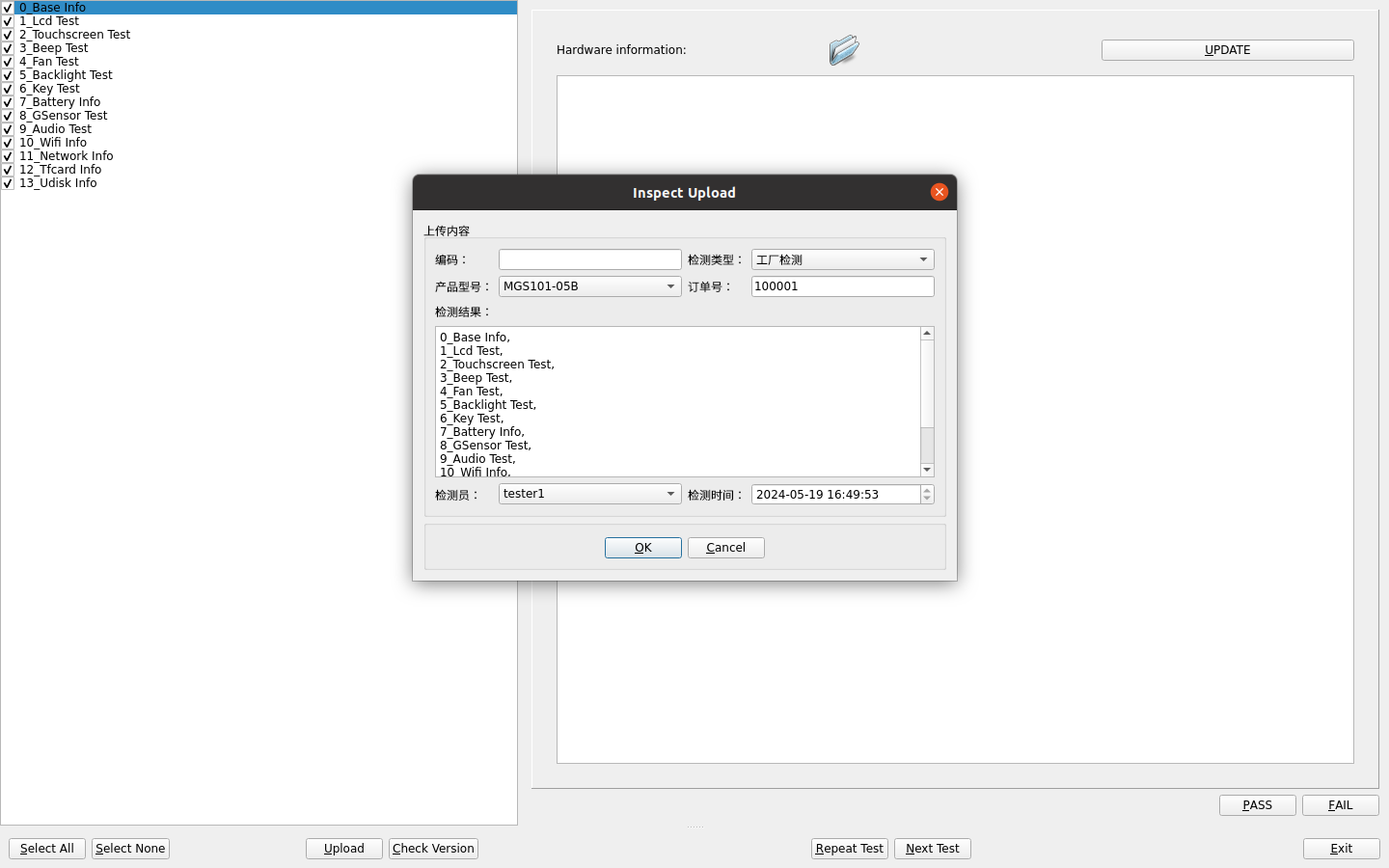Click the Upload button
The image size is (1389, 868).
click(344, 849)
